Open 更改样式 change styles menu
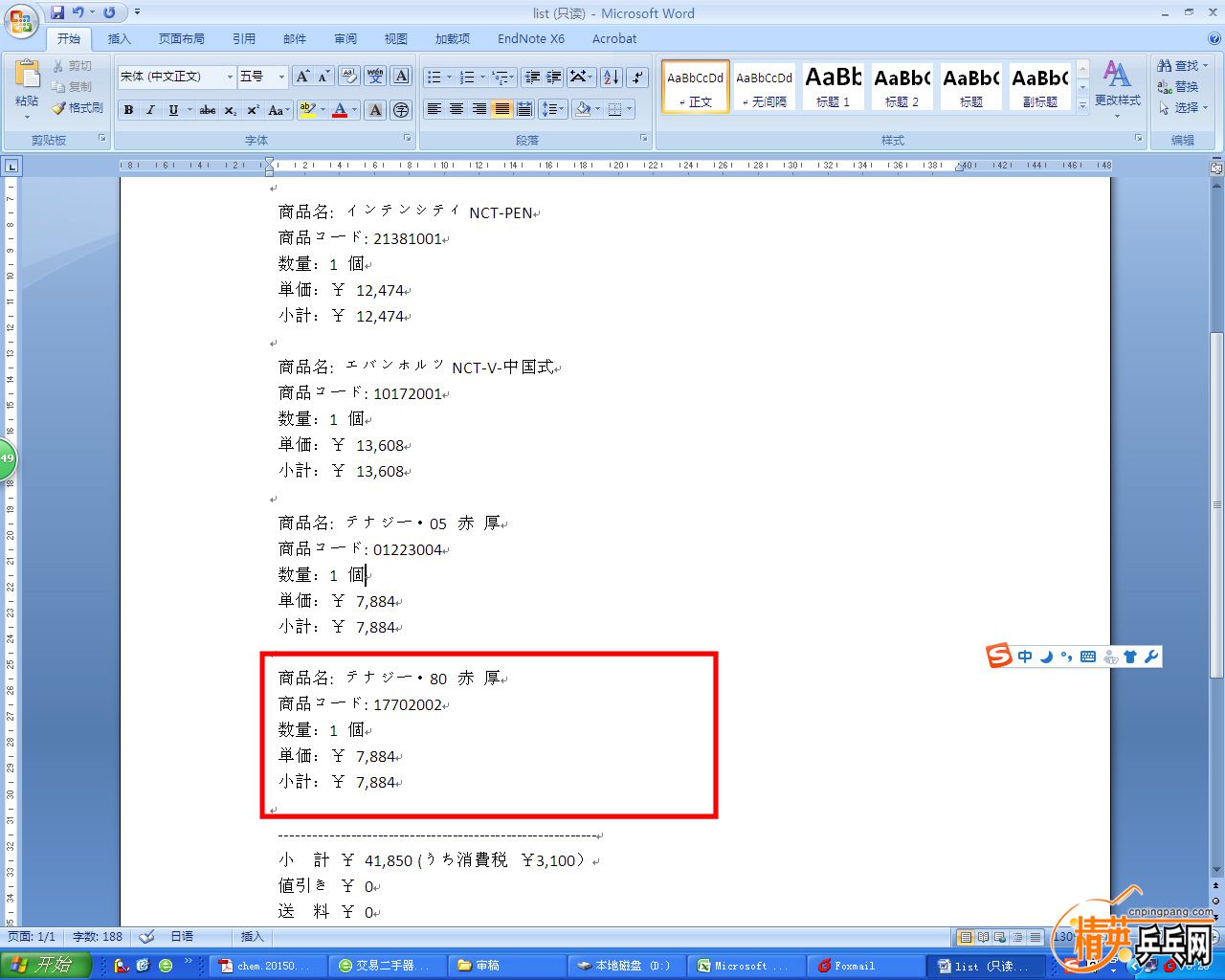 pyautogui.click(x=1117, y=88)
